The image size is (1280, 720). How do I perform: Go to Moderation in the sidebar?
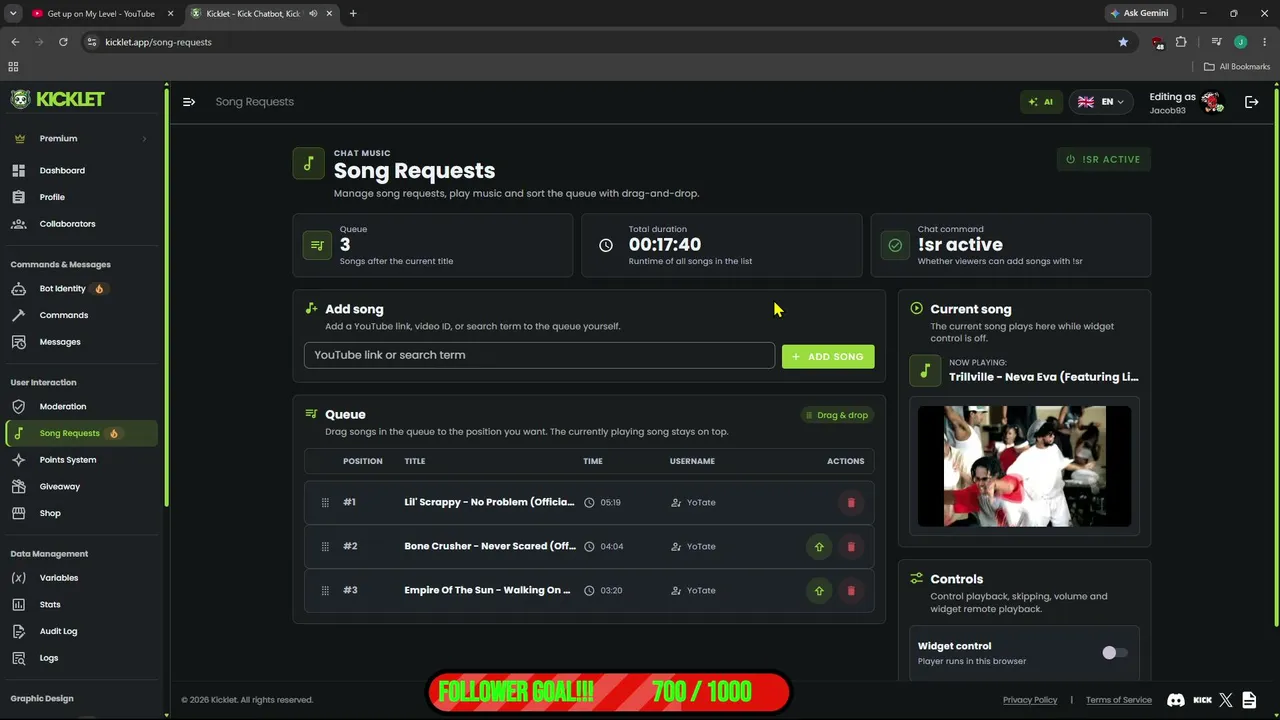click(79, 407)
